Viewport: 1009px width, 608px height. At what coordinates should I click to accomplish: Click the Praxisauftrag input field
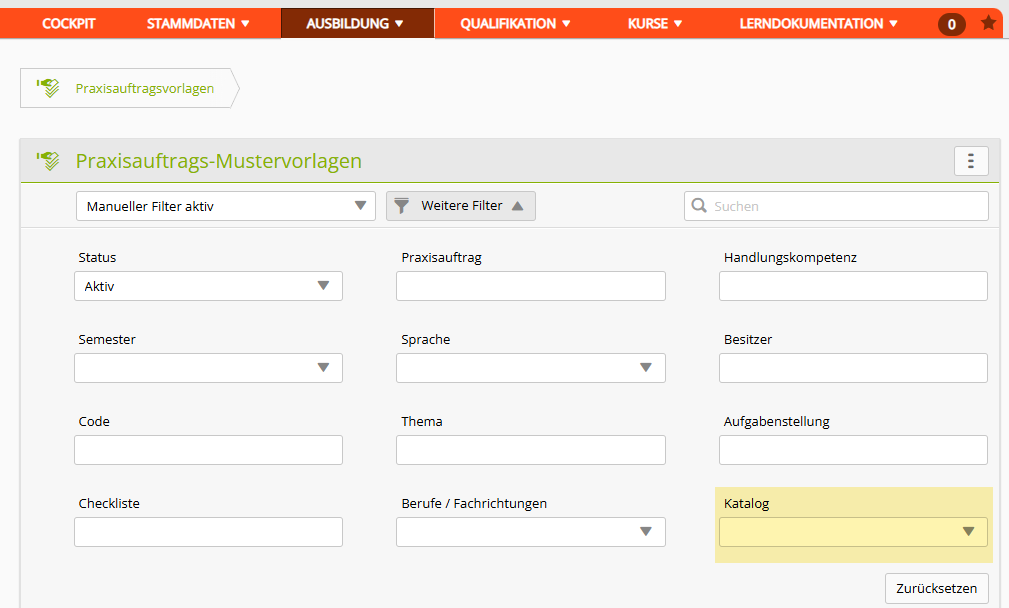pyautogui.click(x=531, y=286)
